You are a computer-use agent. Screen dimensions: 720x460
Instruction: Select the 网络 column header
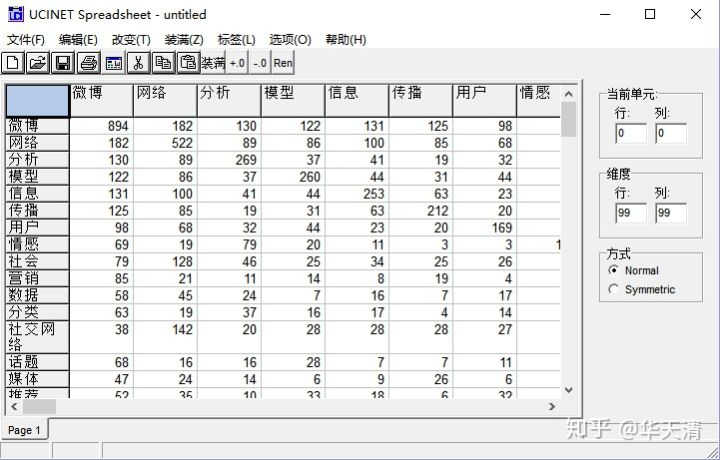pos(165,101)
